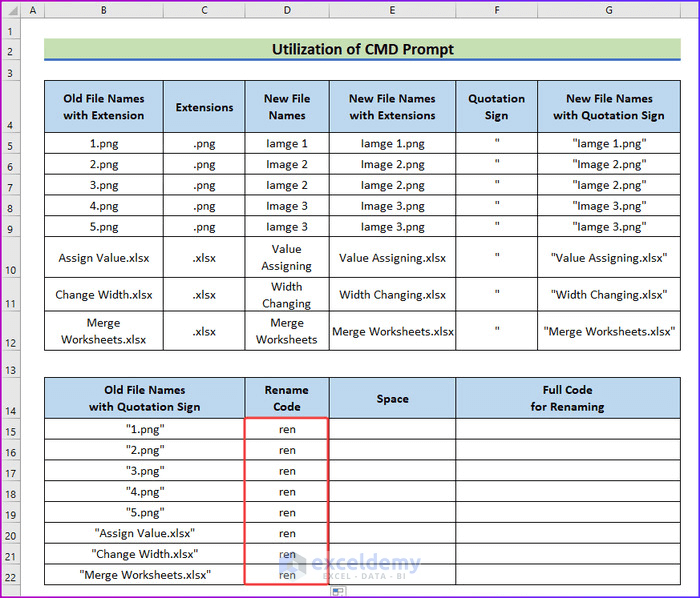Select column A header
The image size is (700, 598).
tap(33, 10)
